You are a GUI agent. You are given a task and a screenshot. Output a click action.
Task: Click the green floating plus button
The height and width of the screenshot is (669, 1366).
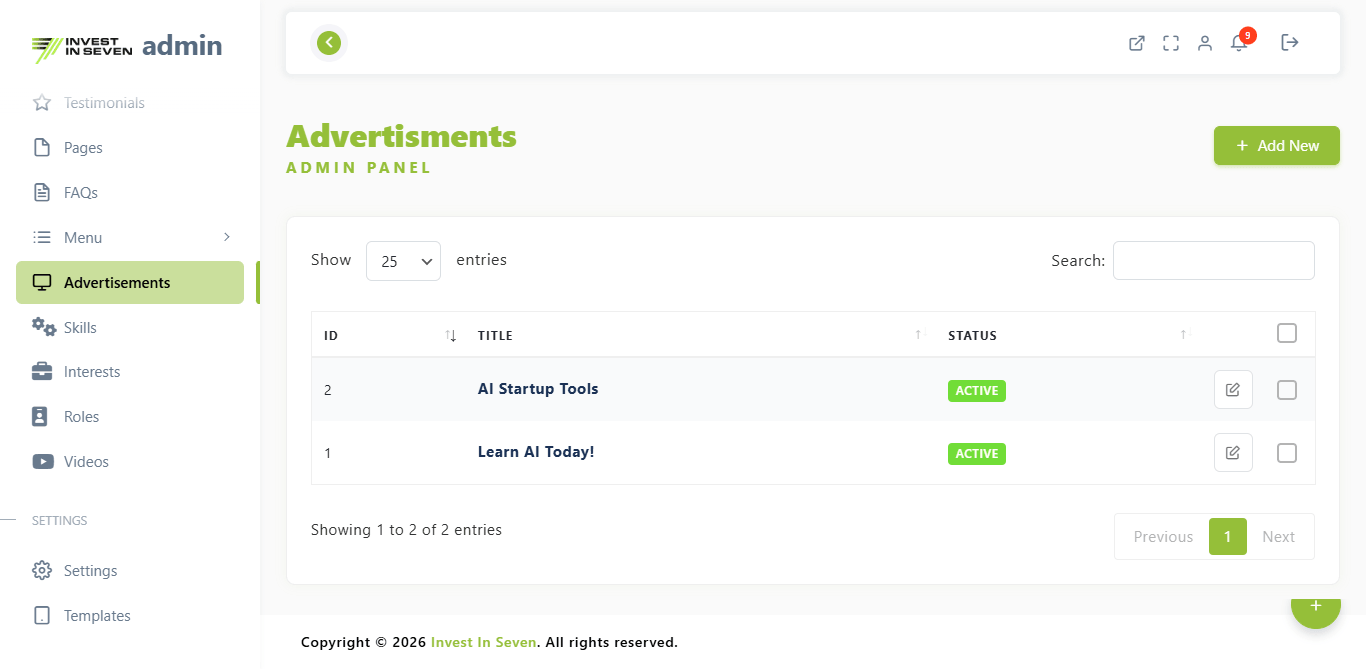point(1314,608)
